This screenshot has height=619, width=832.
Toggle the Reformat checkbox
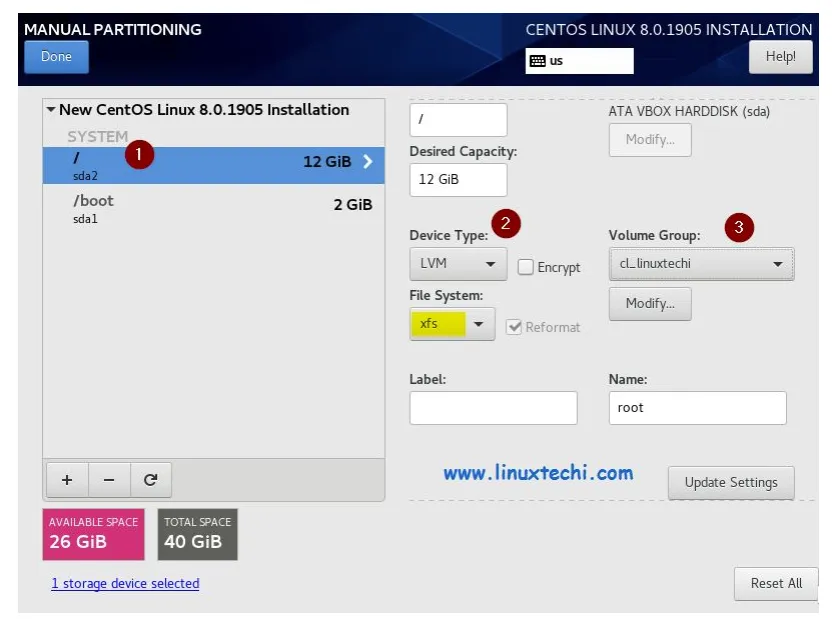click(x=514, y=327)
